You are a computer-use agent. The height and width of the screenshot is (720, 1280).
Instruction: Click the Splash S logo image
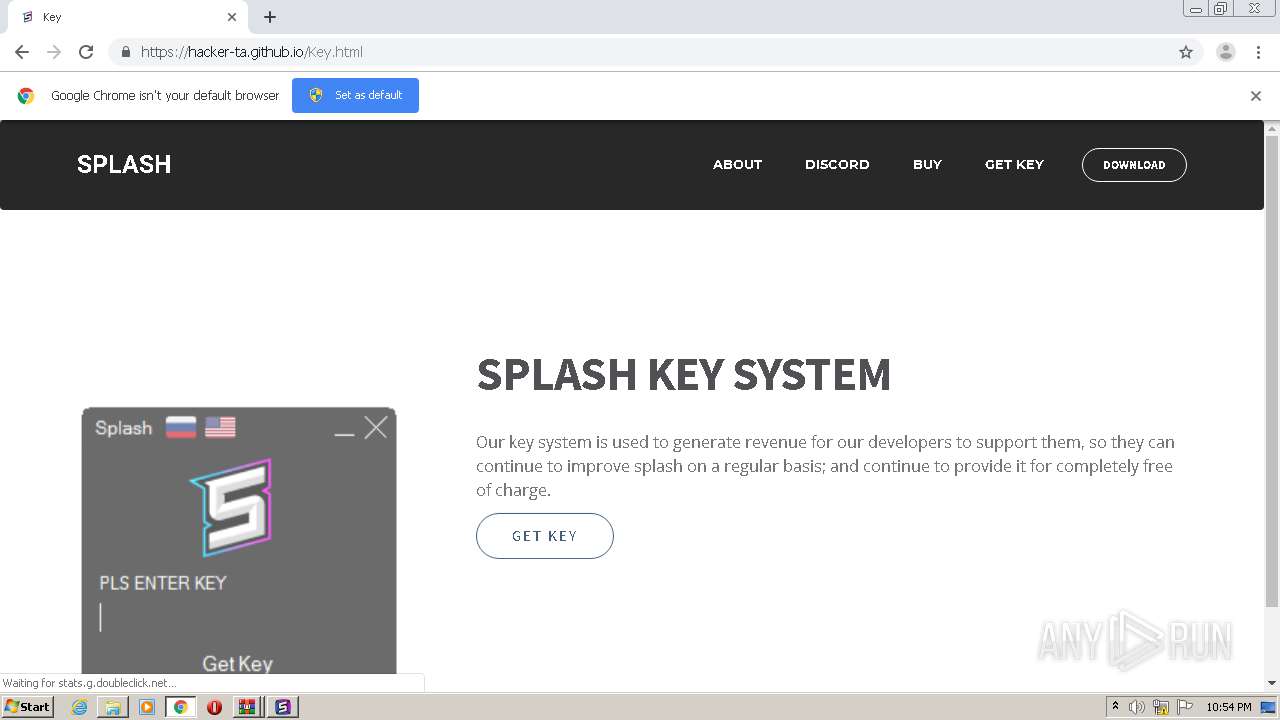[232, 507]
